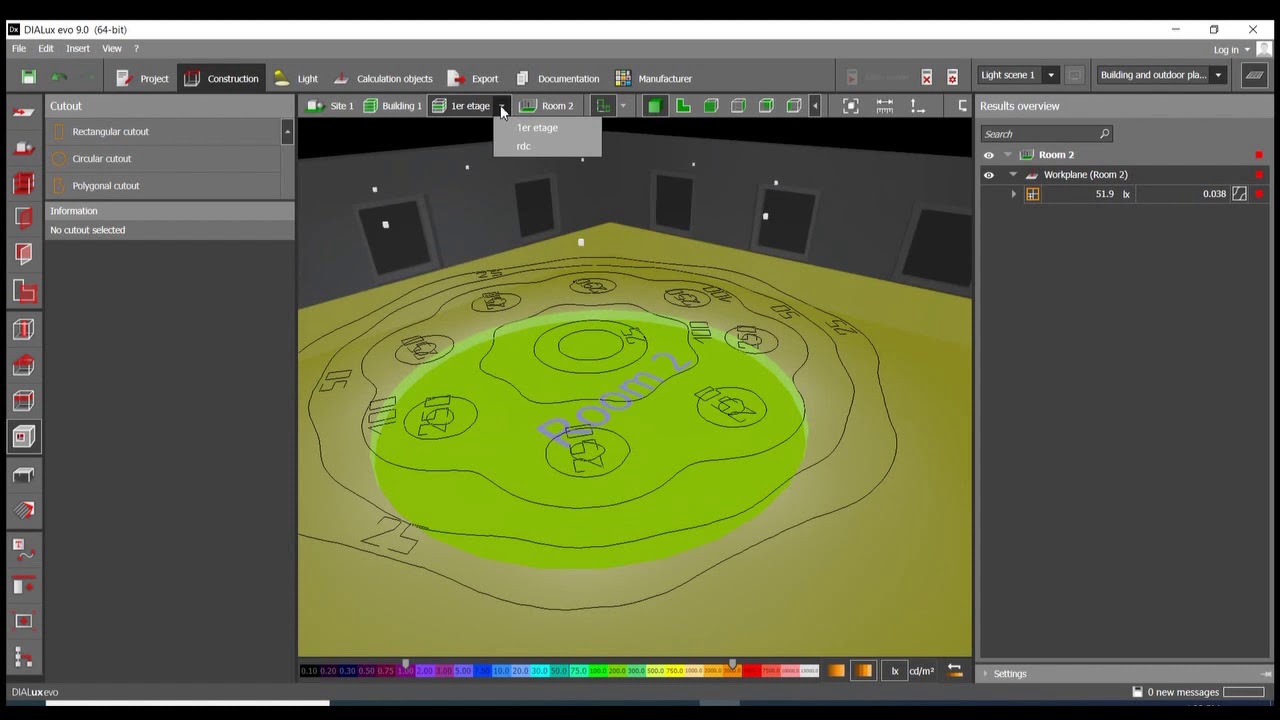Select the Site 1 breadcrumb
Screen dimensions: 1280x720
(330, 105)
